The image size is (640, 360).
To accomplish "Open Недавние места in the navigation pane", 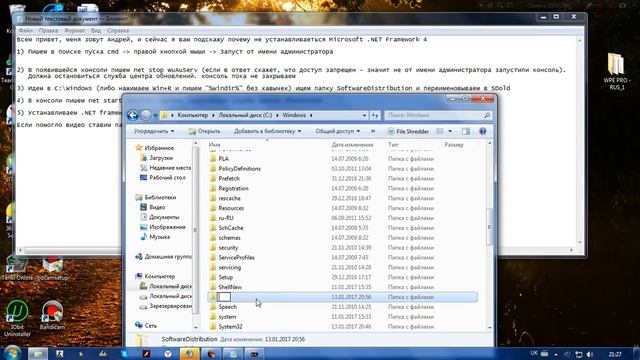I will pyautogui.click(x=170, y=168).
